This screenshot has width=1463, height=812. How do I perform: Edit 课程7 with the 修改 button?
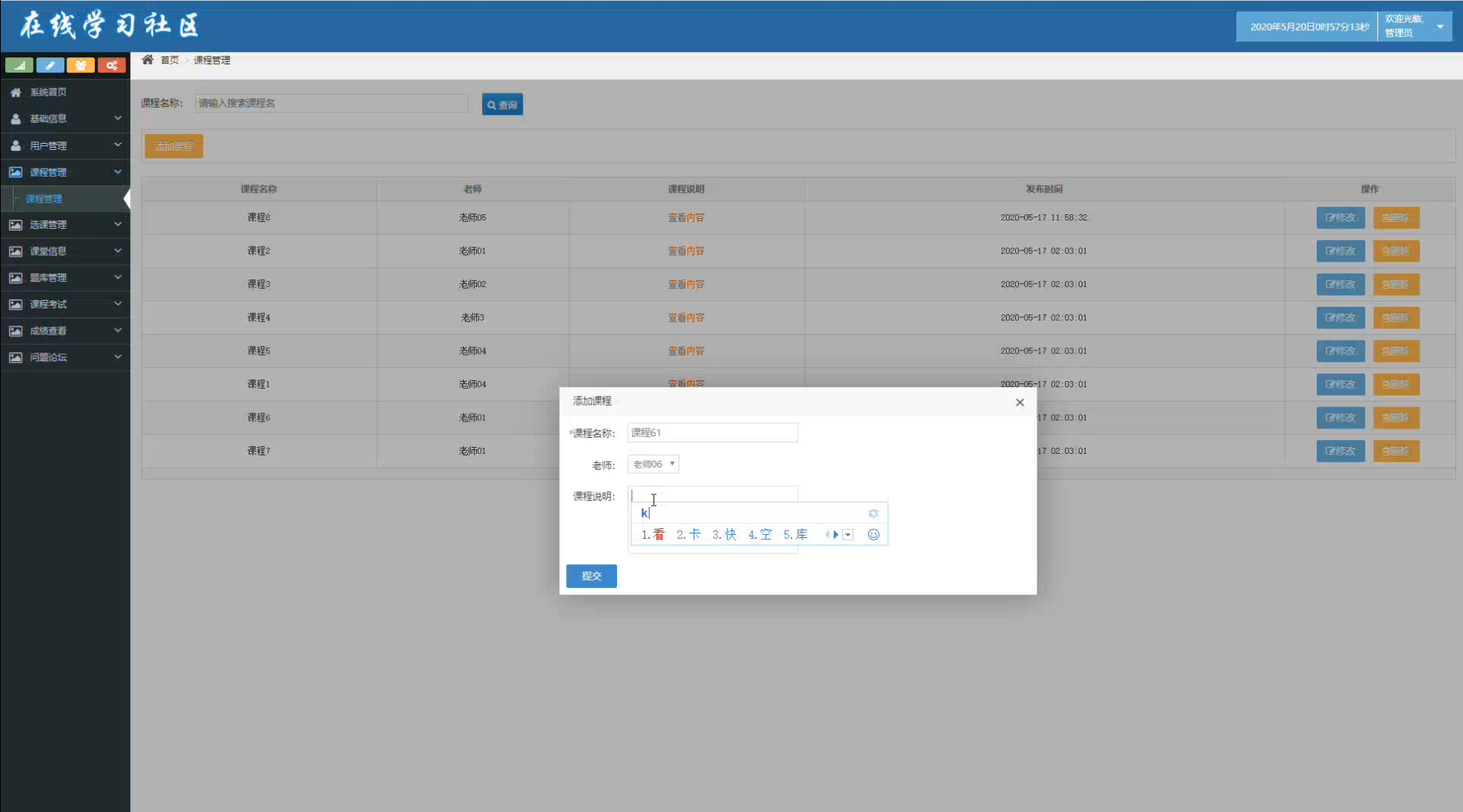(1341, 451)
